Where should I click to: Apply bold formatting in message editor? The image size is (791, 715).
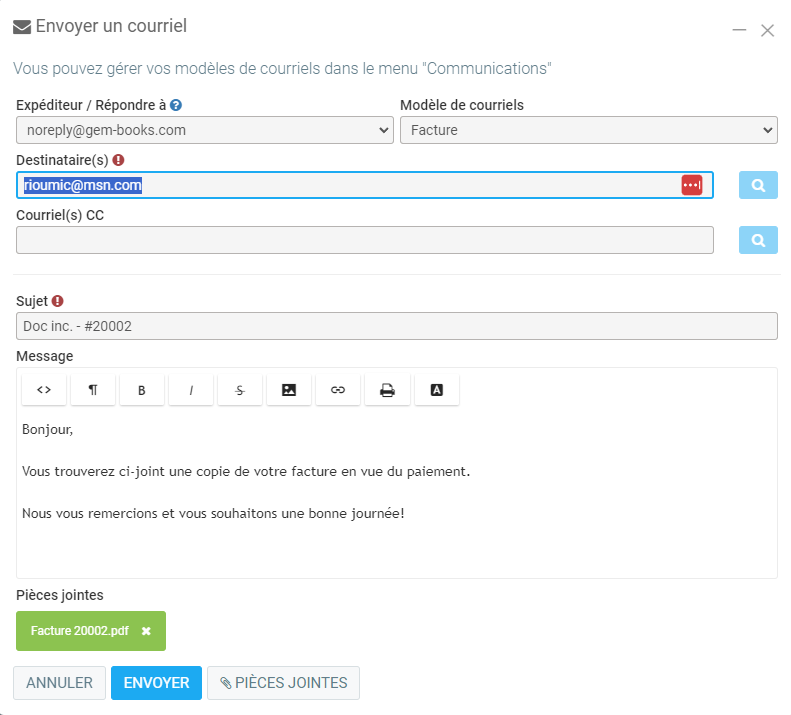142,390
